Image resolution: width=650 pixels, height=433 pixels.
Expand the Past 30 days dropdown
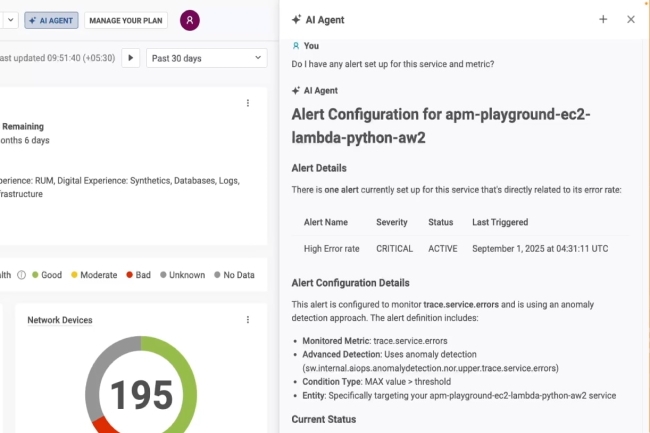tap(206, 58)
